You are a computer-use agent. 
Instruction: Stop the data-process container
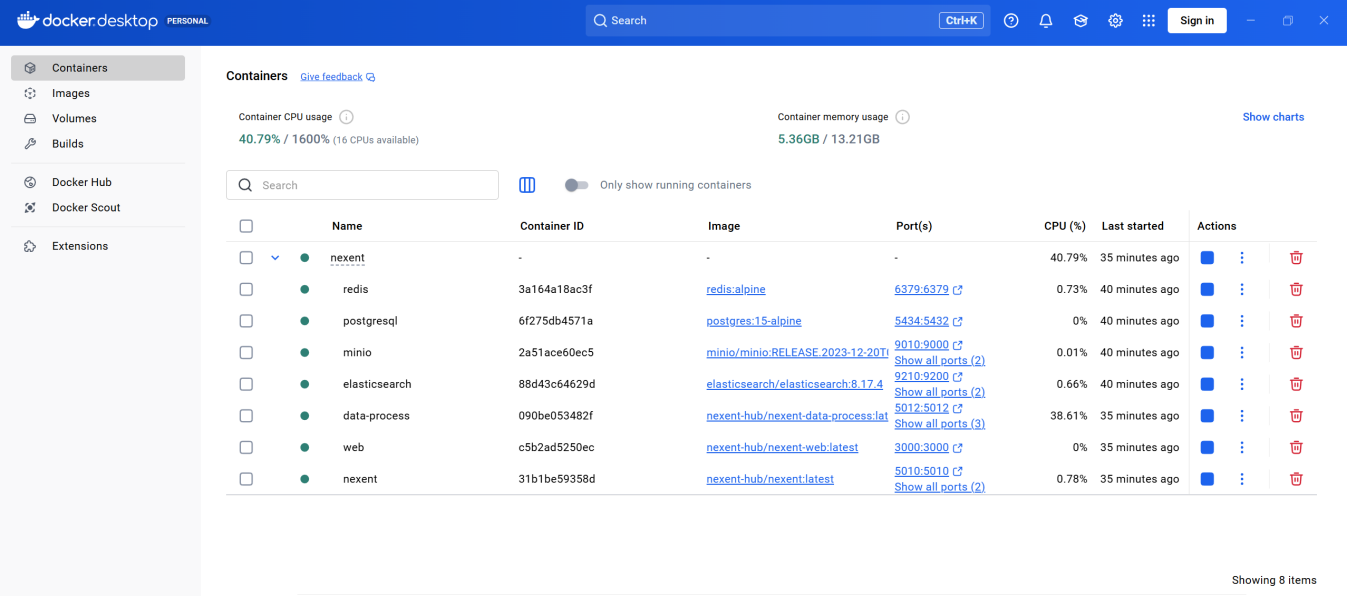coord(1207,416)
